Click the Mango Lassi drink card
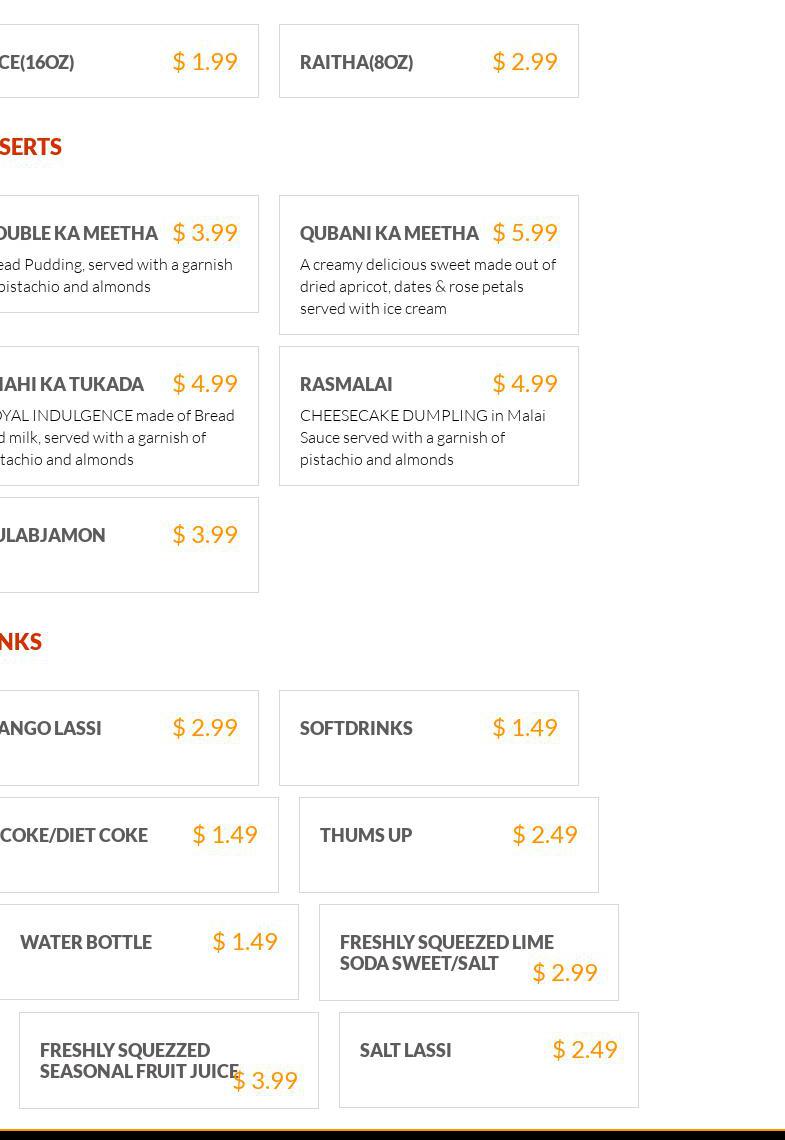The height and width of the screenshot is (1140, 785). [51, 729]
